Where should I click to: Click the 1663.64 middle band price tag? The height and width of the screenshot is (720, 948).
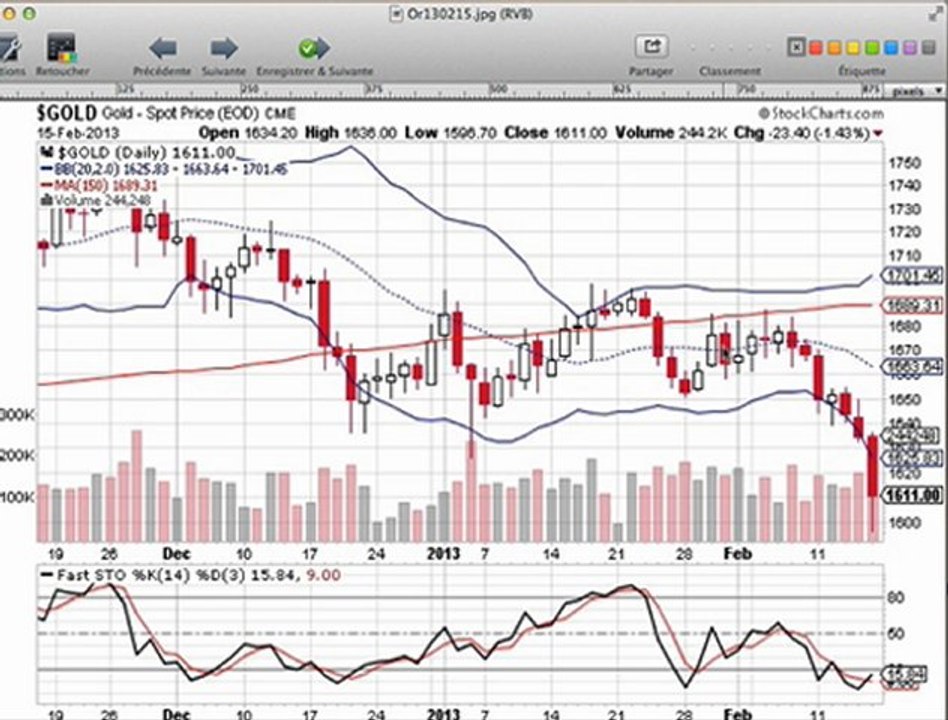[912, 366]
